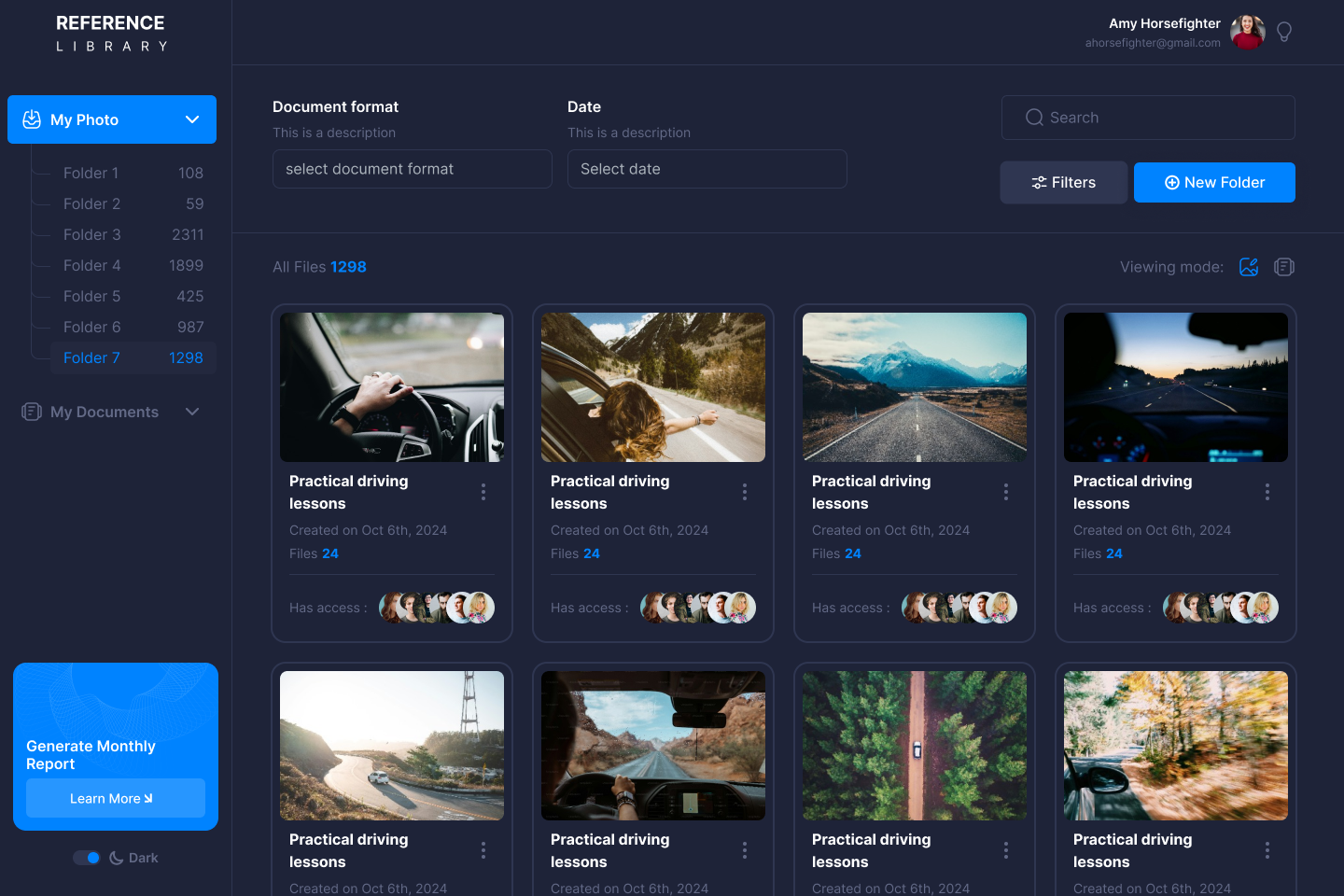1344x896 pixels.
Task: Click access avatars on steering wheel card
Action: click(437, 608)
